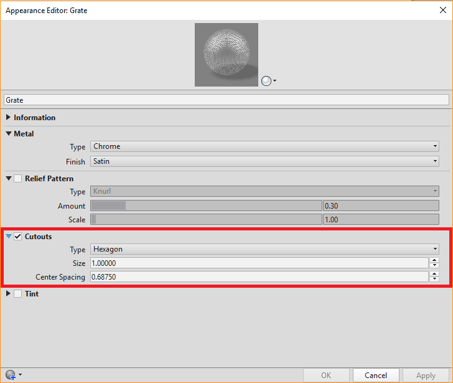
Task: Click the Apply button
Action: click(426, 375)
